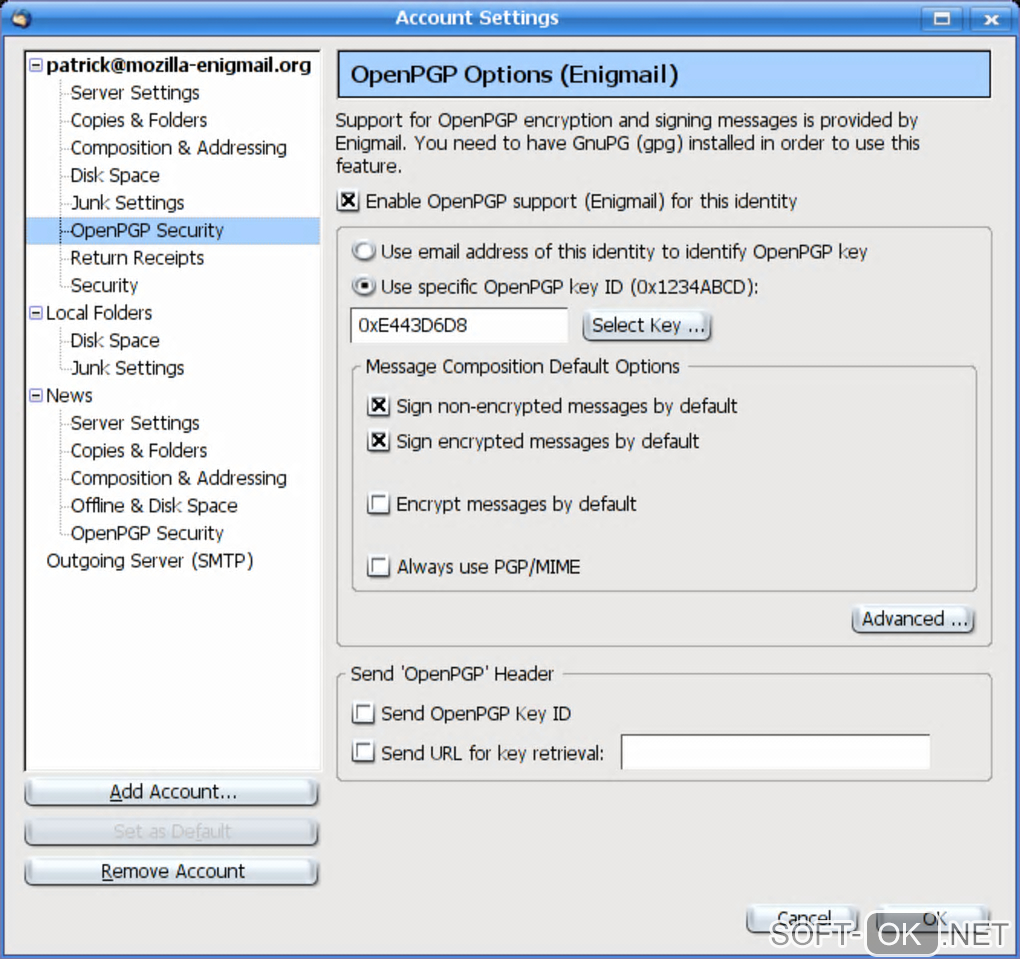This screenshot has width=1020, height=959.
Task: Open Composition & Addressing under patrick@mozilla-enigmail.org
Action: (x=179, y=148)
